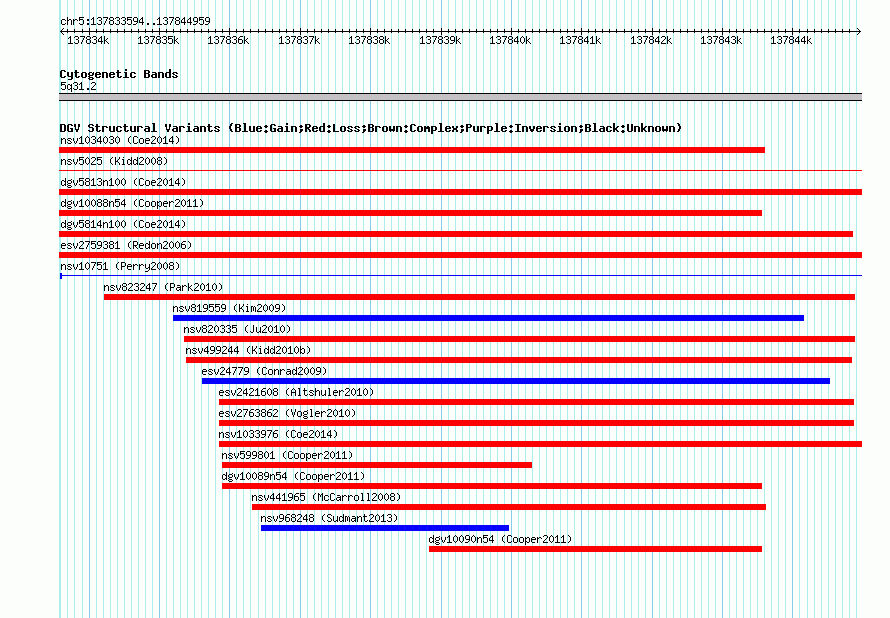Screen dimensions: 890x618
Task: Open nsv441965 (McCarroll2008) variant label
Action: point(326,497)
